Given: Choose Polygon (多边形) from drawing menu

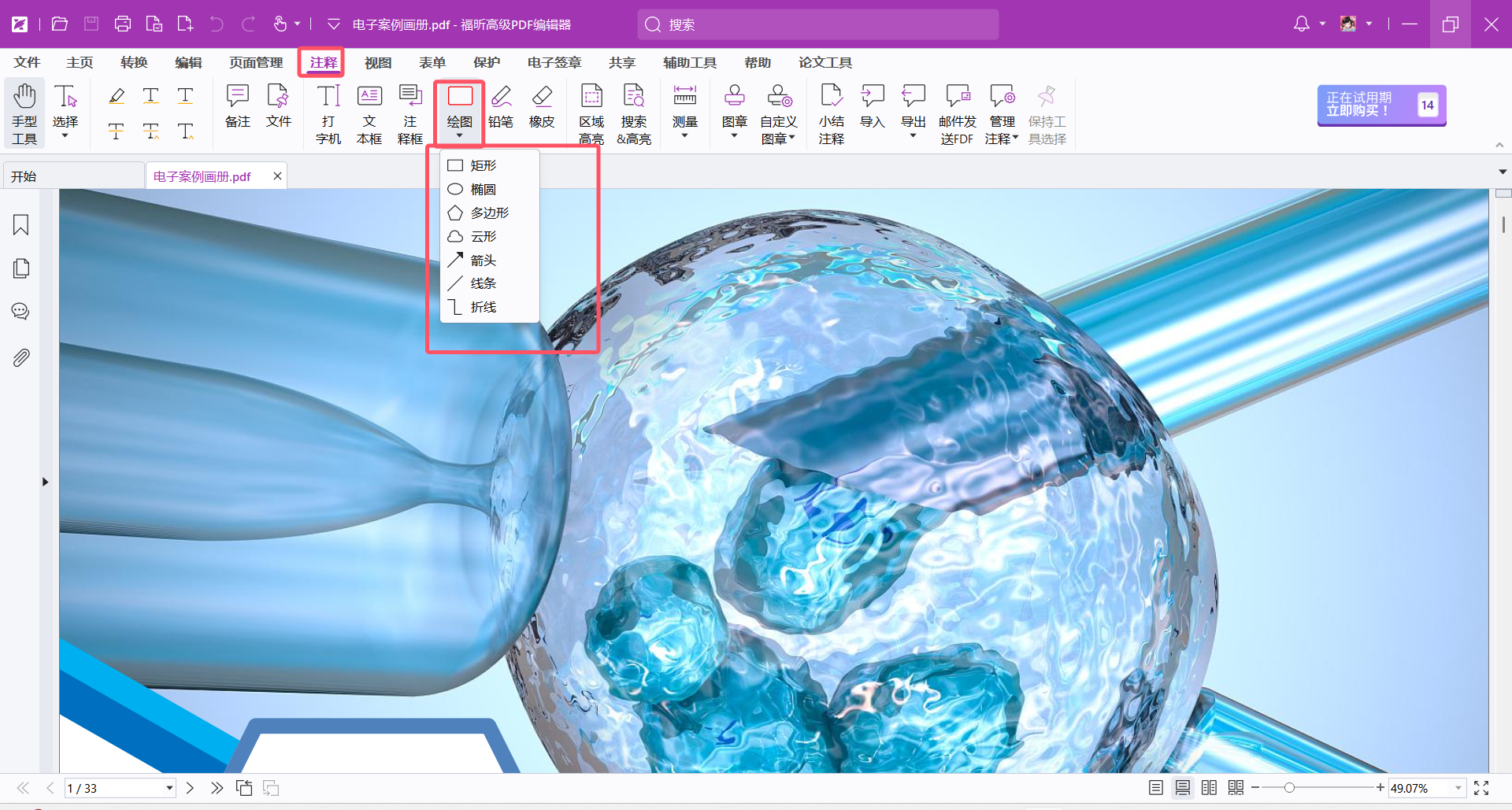Looking at the screenshot, I should point(490,213).
